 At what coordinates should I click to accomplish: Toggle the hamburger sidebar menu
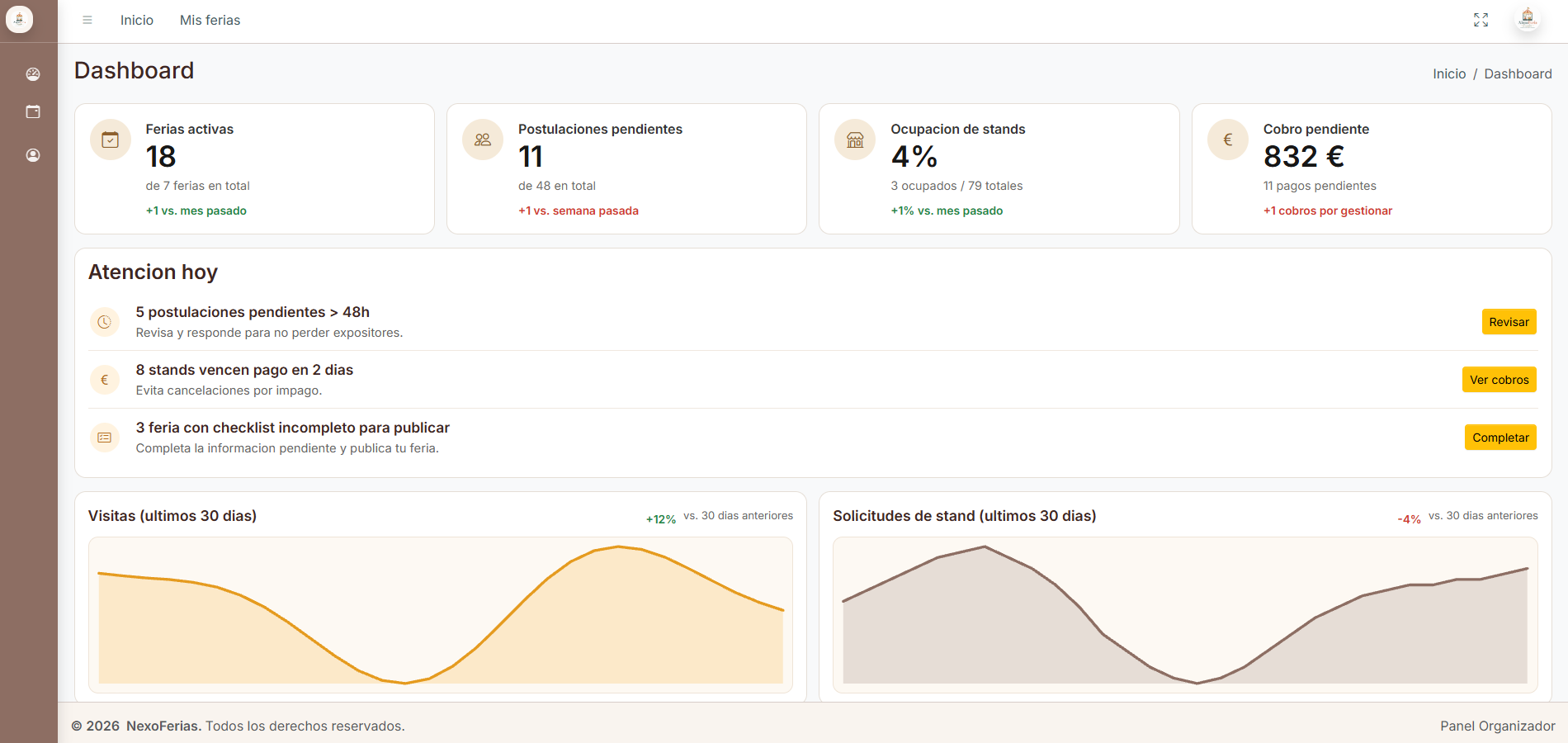[87, 20]
